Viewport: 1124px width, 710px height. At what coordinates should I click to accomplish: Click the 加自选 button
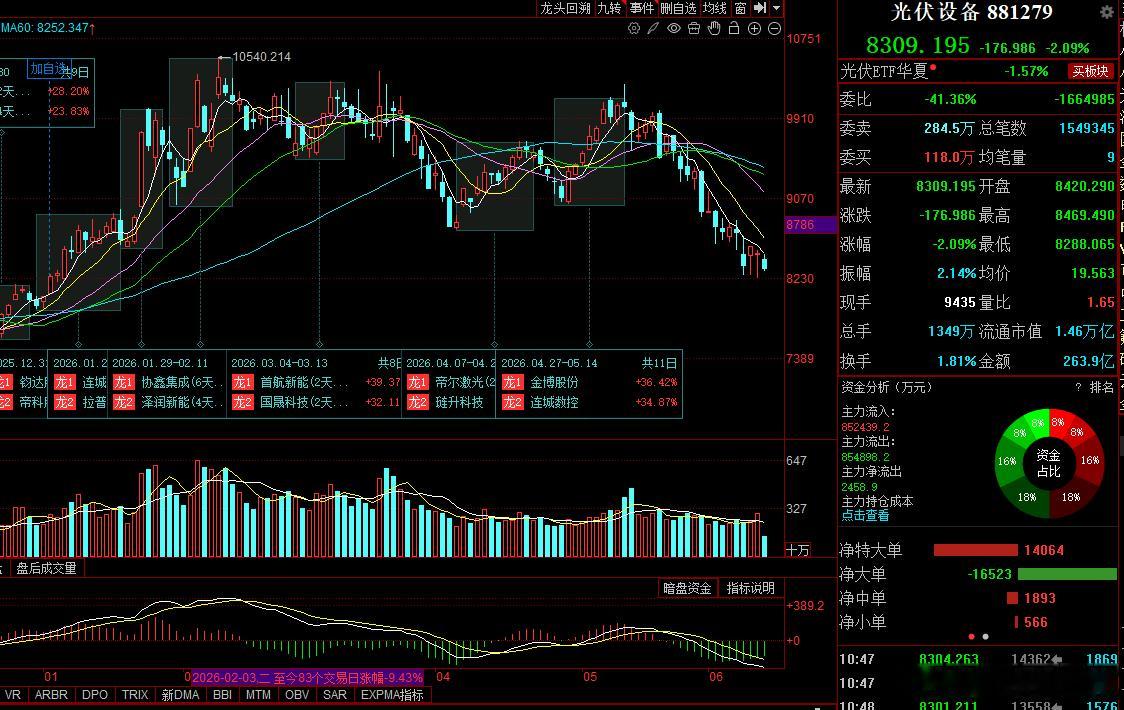[48, 69]
